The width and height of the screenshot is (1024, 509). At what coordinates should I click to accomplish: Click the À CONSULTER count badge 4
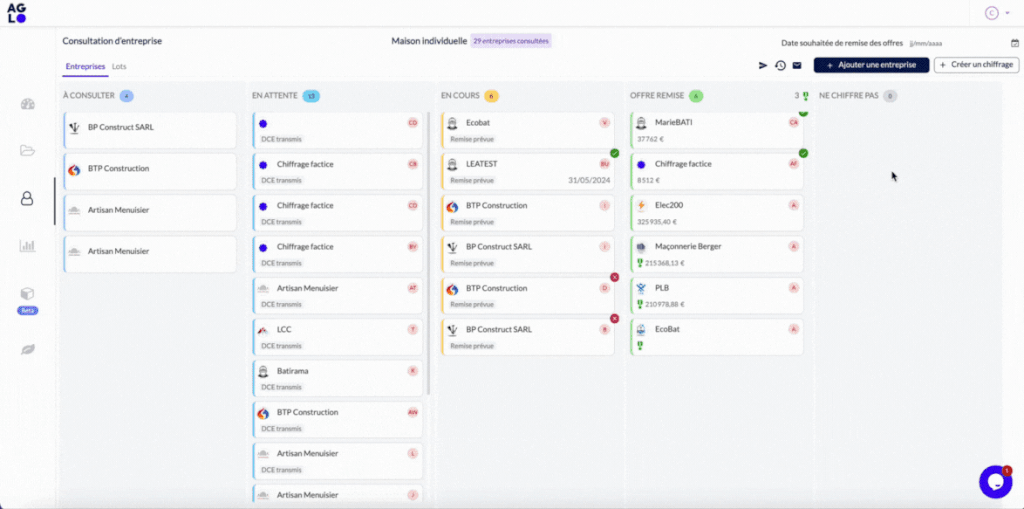click(127, 96)
